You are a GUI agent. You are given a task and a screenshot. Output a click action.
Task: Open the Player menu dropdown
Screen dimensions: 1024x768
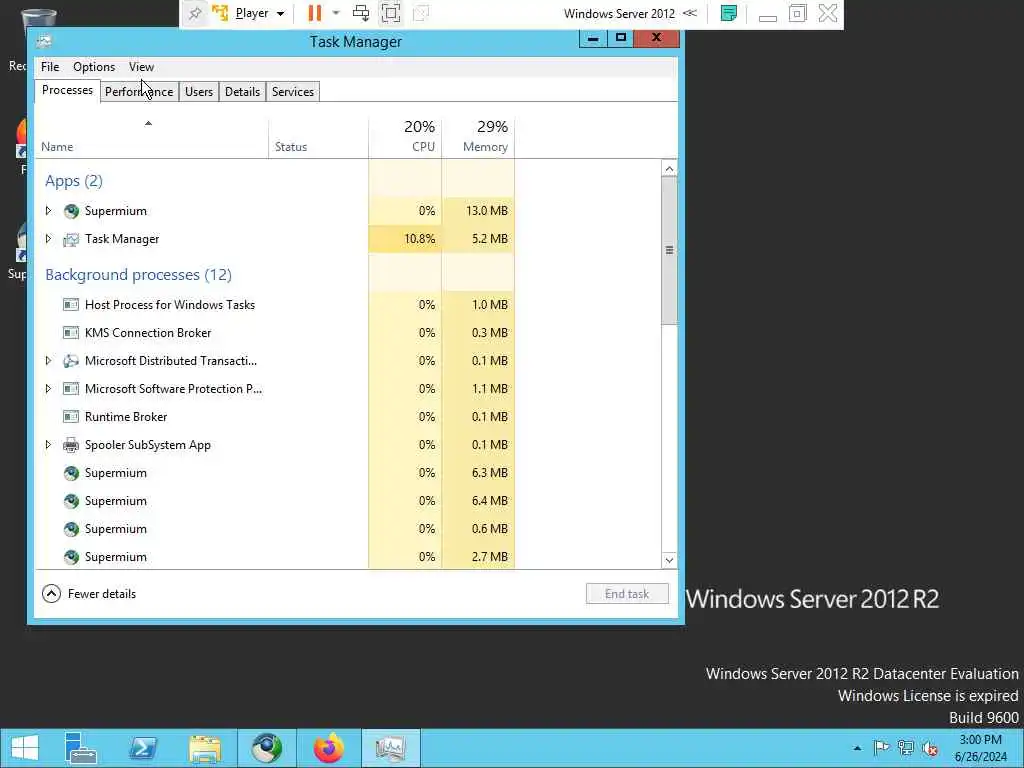259,13
